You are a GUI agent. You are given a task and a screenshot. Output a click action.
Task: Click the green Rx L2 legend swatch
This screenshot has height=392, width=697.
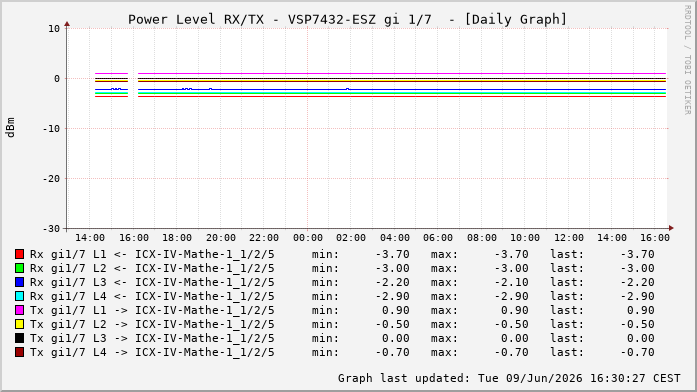19,268
